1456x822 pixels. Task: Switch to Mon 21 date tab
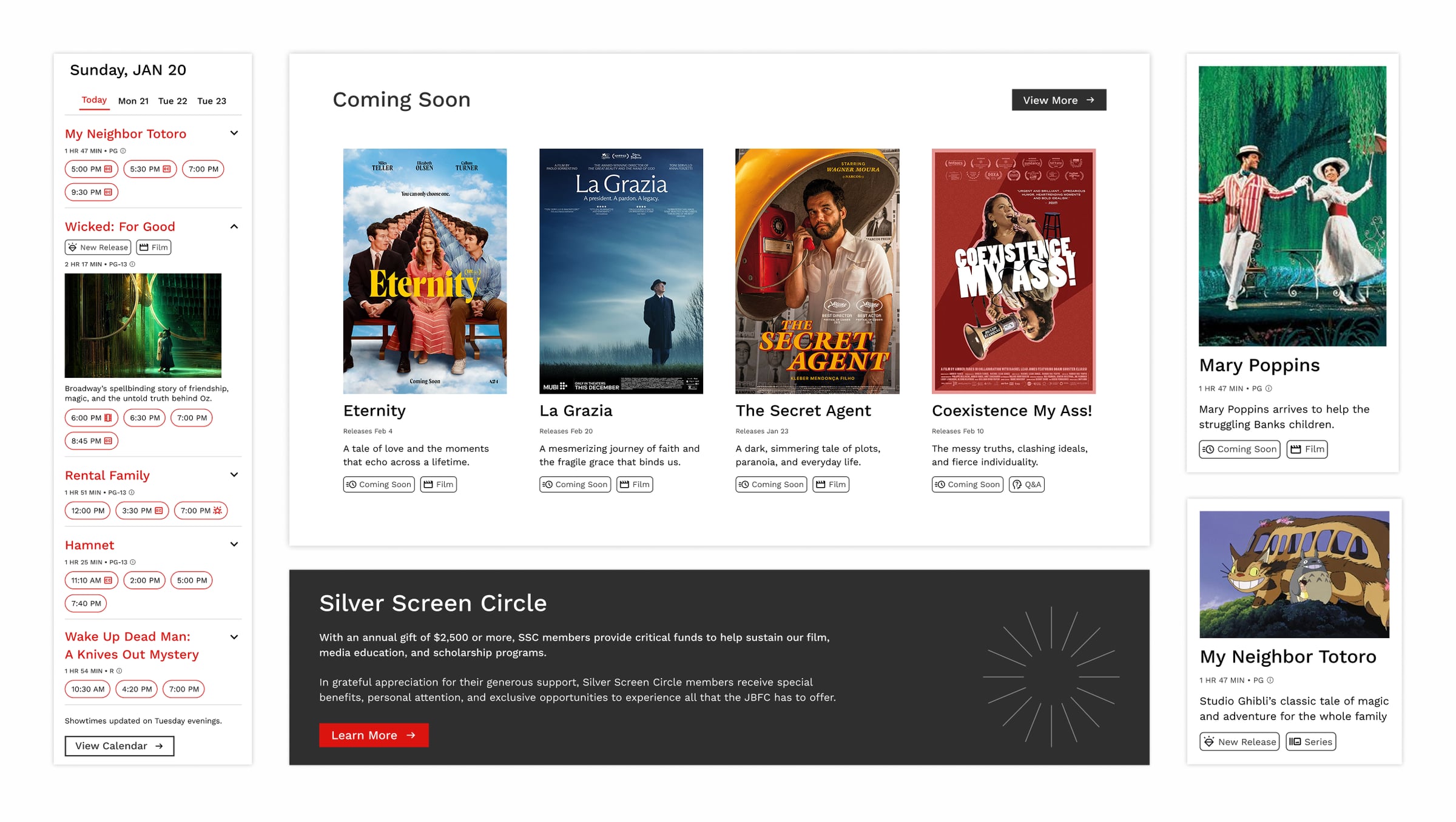coord(133,101)
